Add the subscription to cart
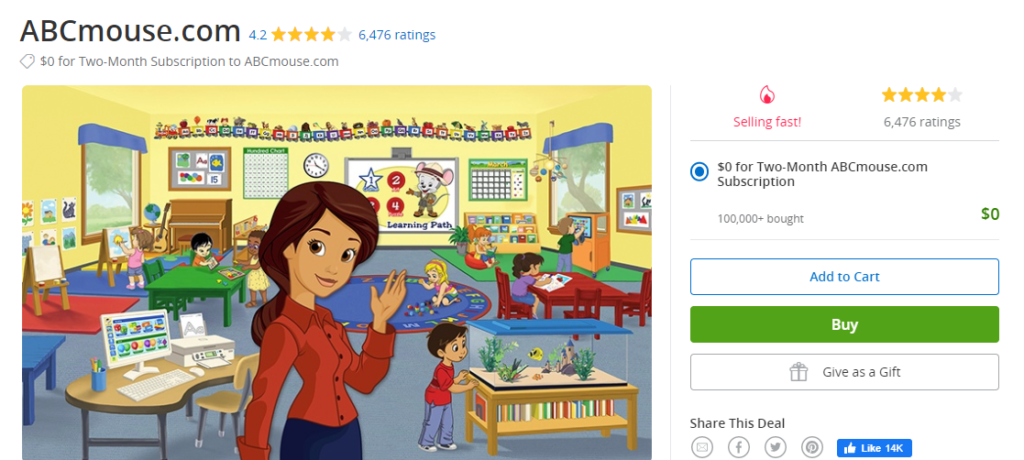Image resolution: width=1024 pixels, height=460 pixels. [844, 276]
